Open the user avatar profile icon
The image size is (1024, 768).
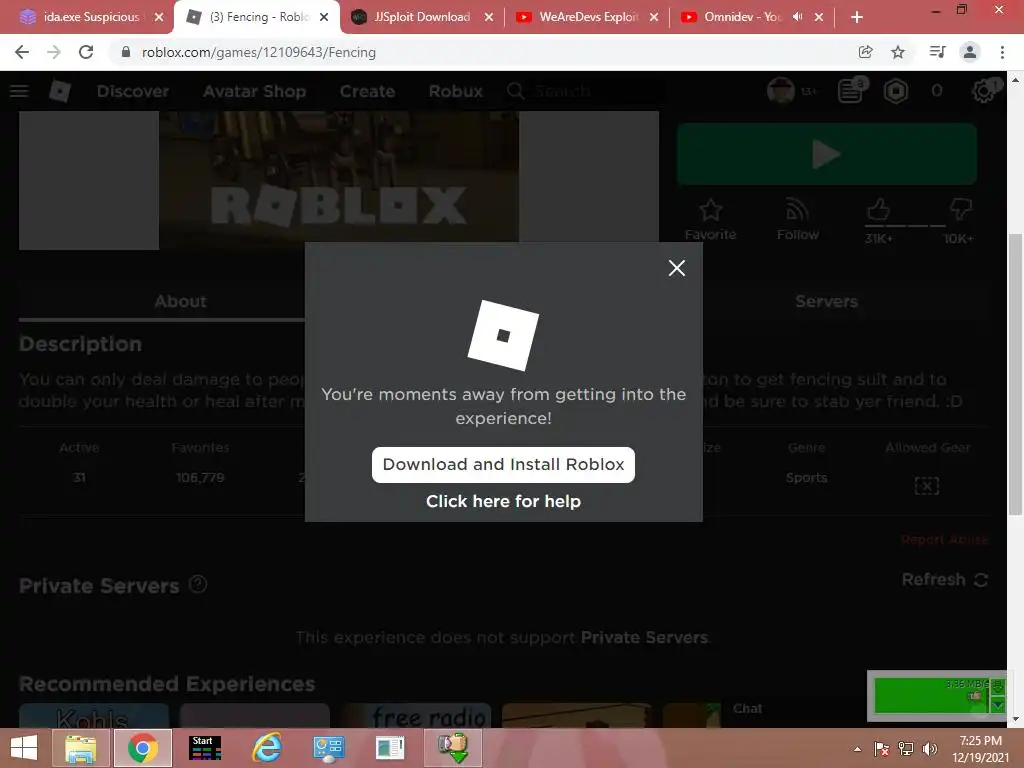[781, 91]
